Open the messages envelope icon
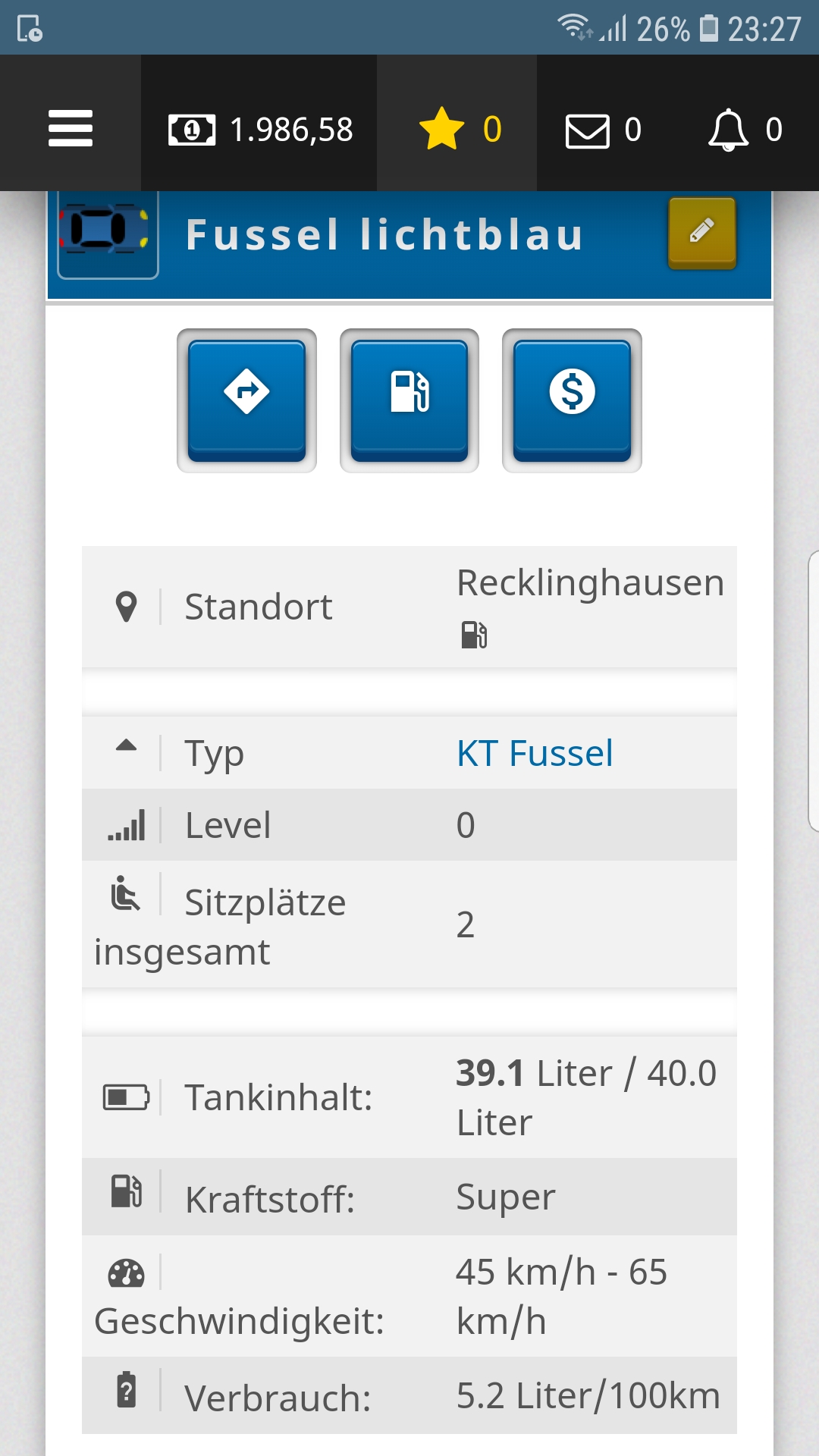This screenshot has height=1456, width=819. pyautogui.click(x=603, y=130)
